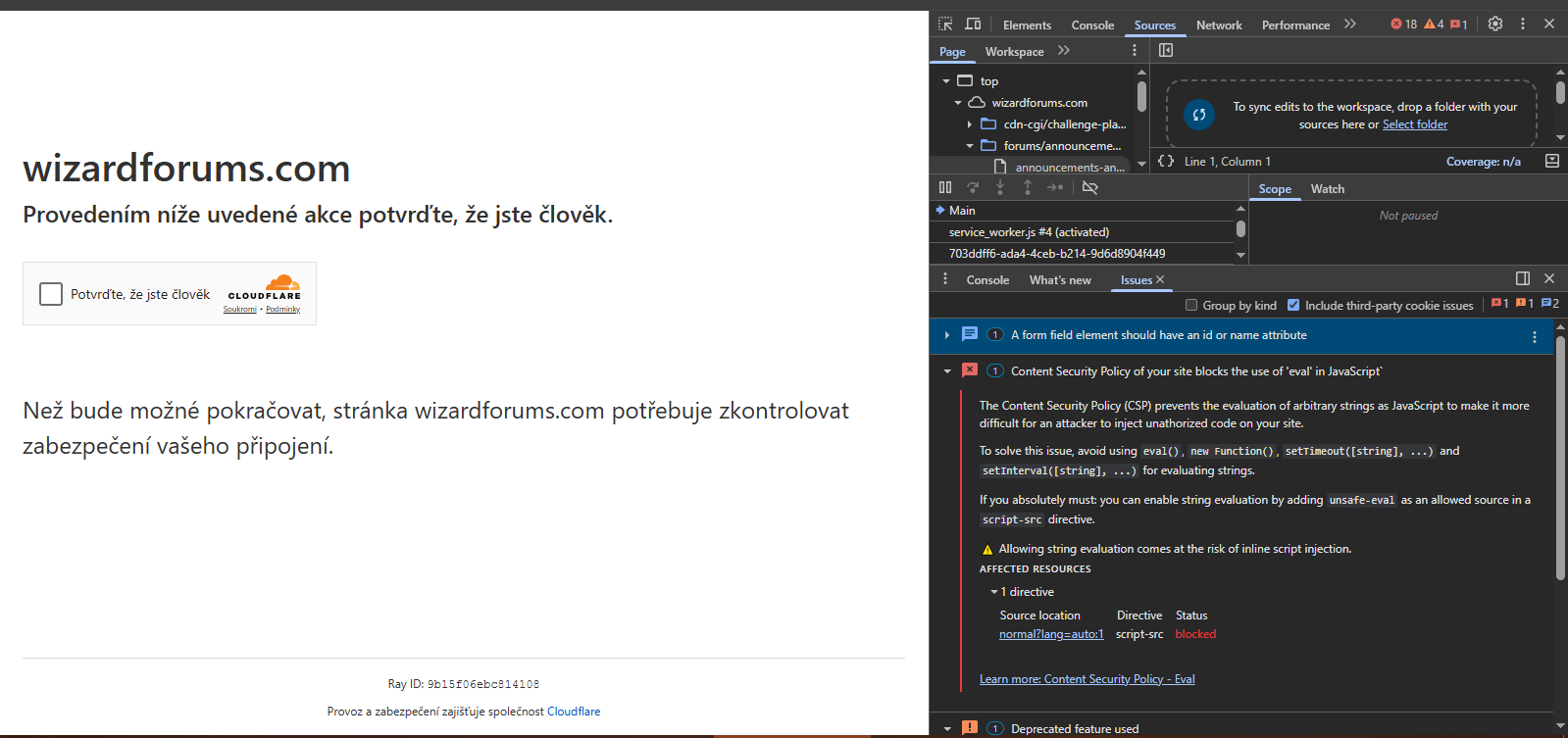The height and width of the screenshot is (738, 1568).
Task: Uncheck Include third-party cookie issues
Action: [1293, 306]
